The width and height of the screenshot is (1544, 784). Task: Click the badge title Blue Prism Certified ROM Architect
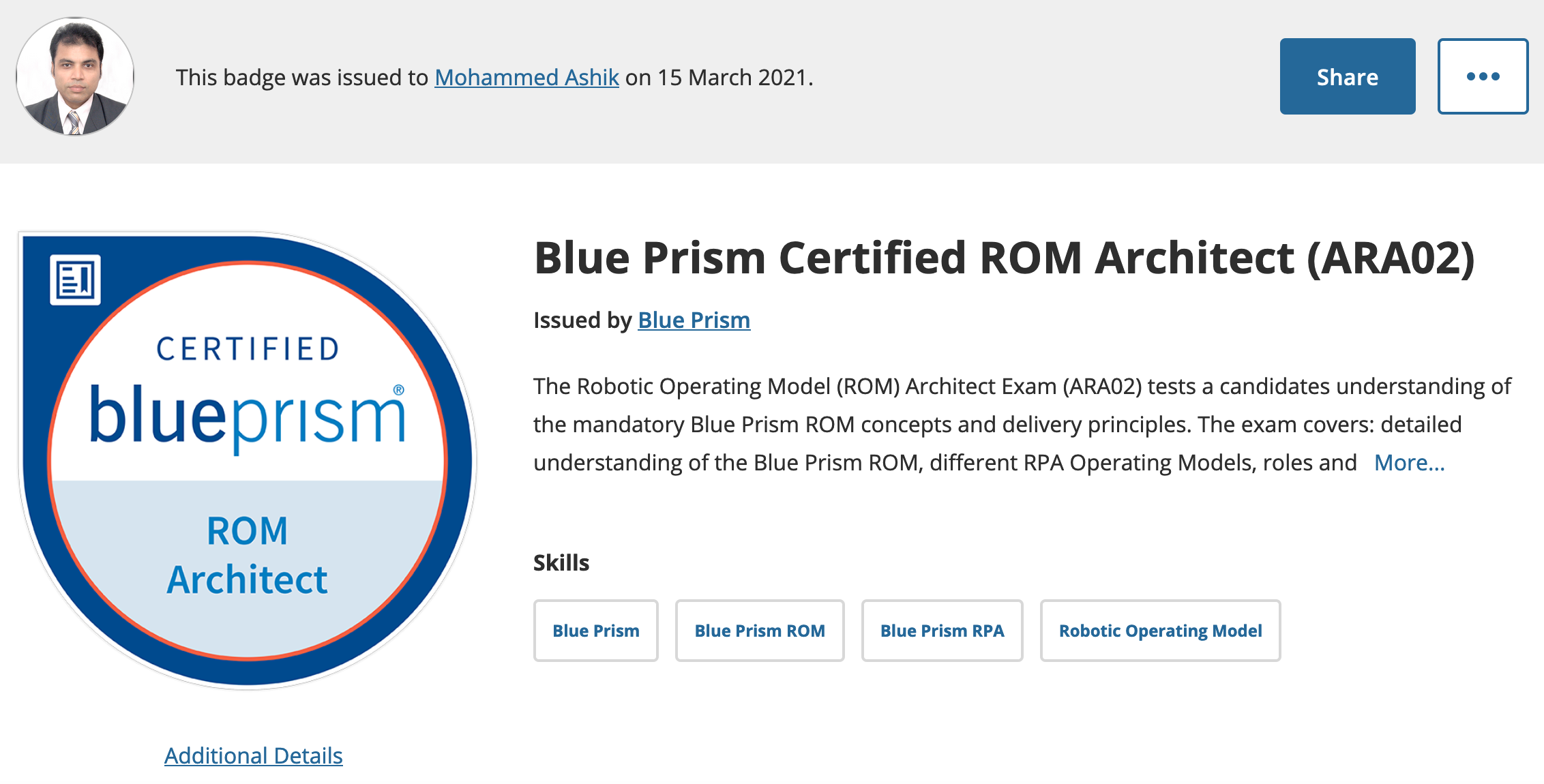(1004, 258)
